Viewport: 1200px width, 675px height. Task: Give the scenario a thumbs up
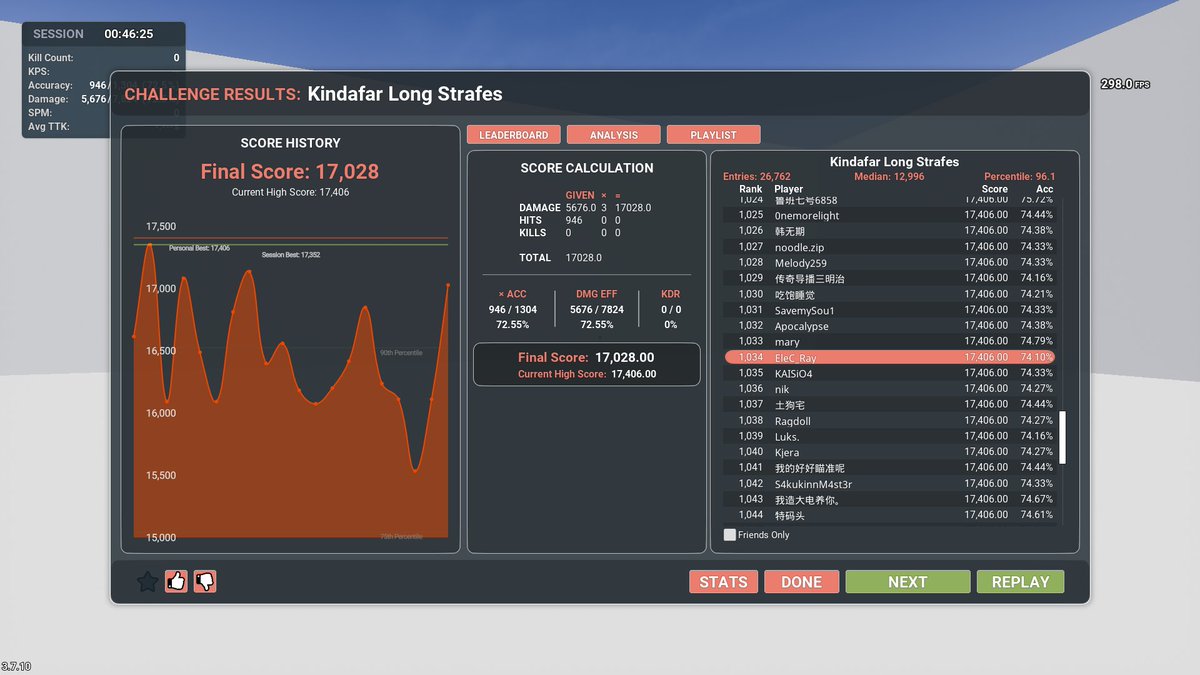(x=177, y=580)
